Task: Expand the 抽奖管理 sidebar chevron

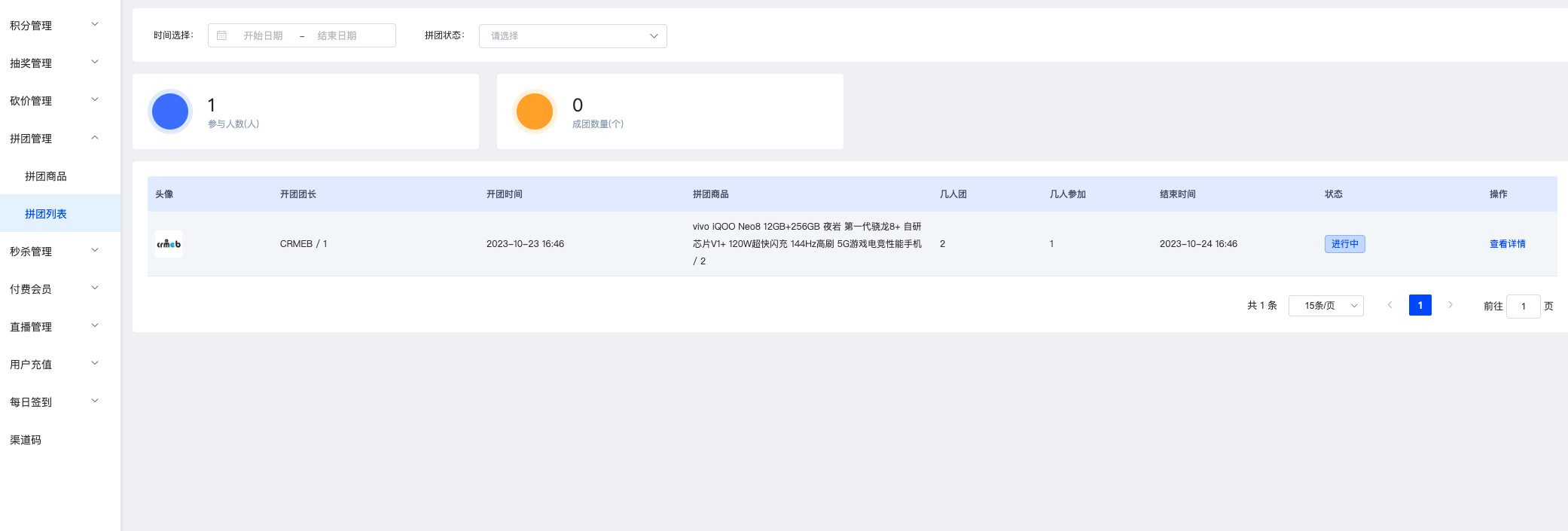Action: click(x=95, y=63)
